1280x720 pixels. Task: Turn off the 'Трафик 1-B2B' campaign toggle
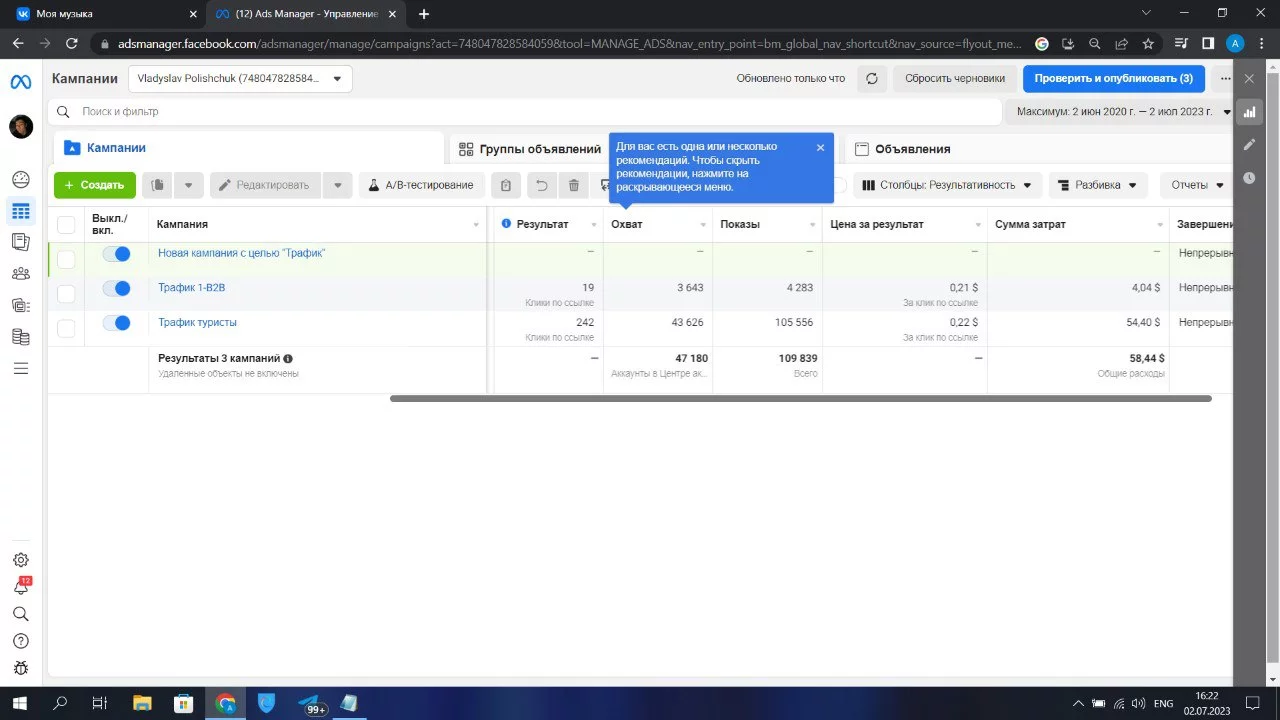pyautogui.click(x=117, y=289)
